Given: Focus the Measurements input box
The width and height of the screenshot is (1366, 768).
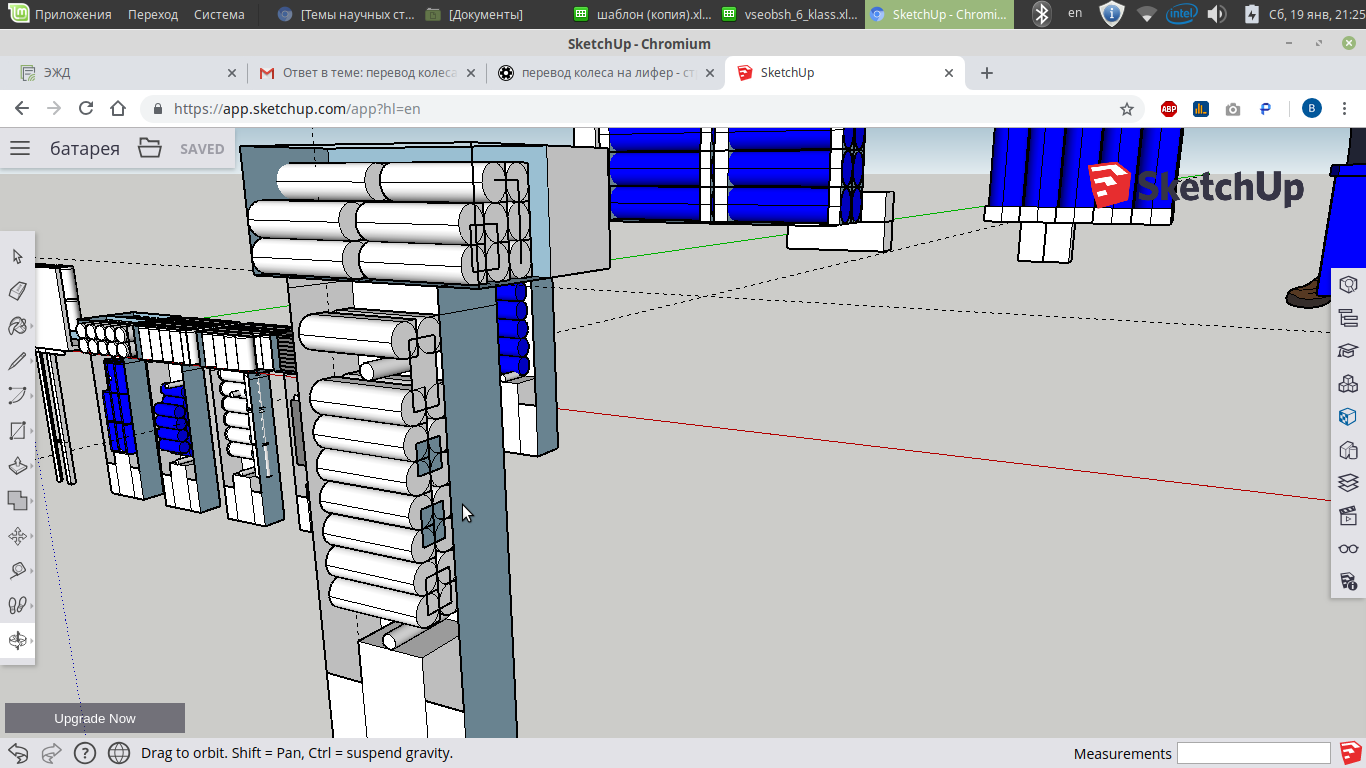Looking at the screenshot, I should point(1253,753).
